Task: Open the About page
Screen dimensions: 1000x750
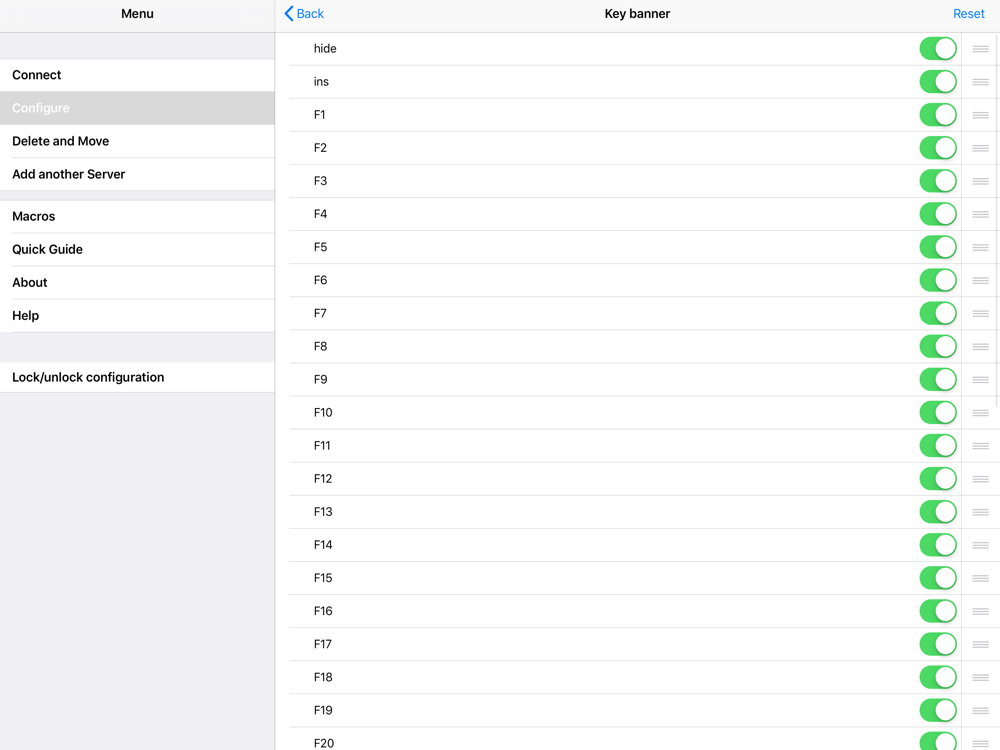Action: coord(137,283)
